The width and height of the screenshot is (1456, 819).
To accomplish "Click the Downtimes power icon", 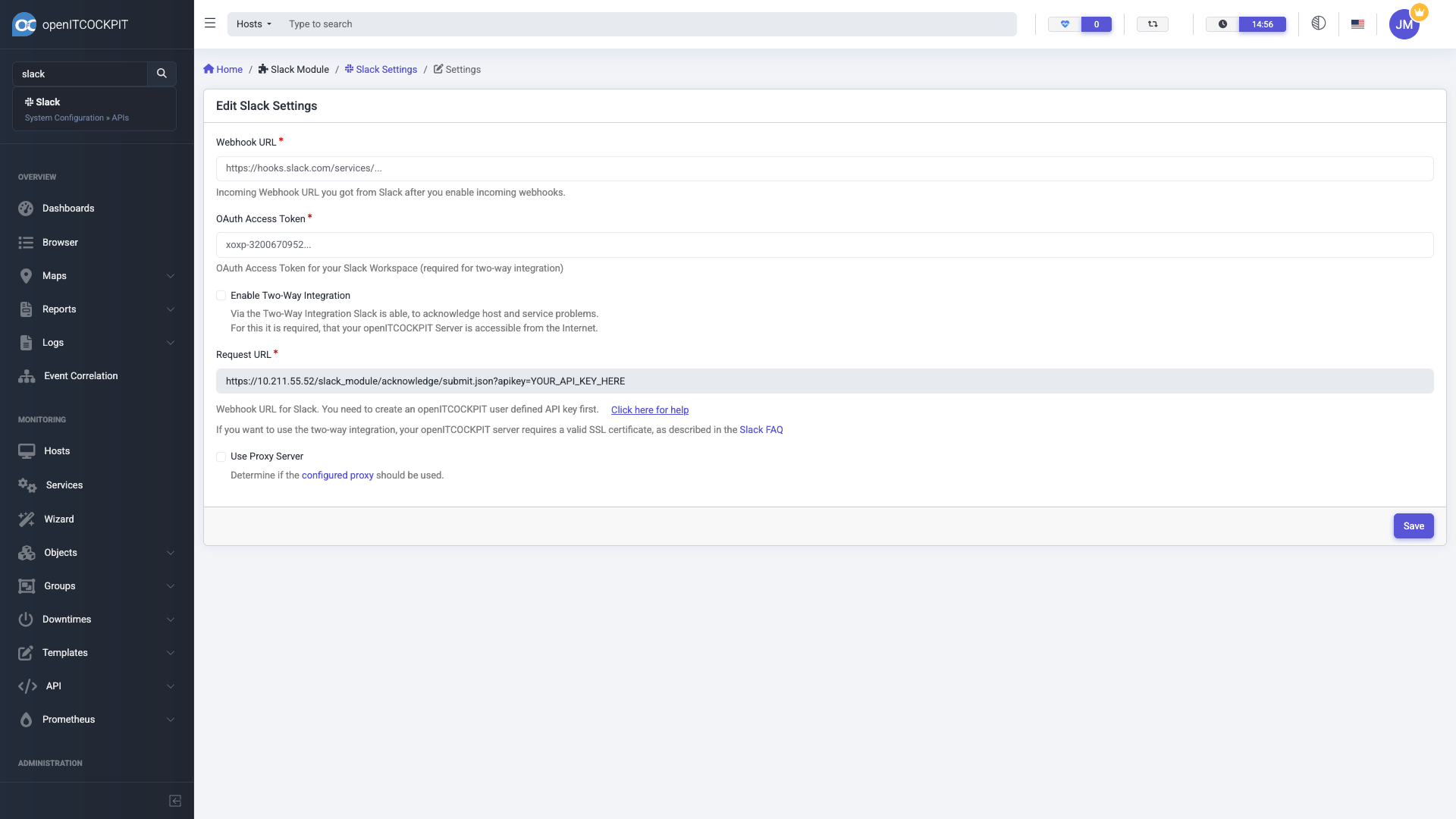I will pos(26,620).
